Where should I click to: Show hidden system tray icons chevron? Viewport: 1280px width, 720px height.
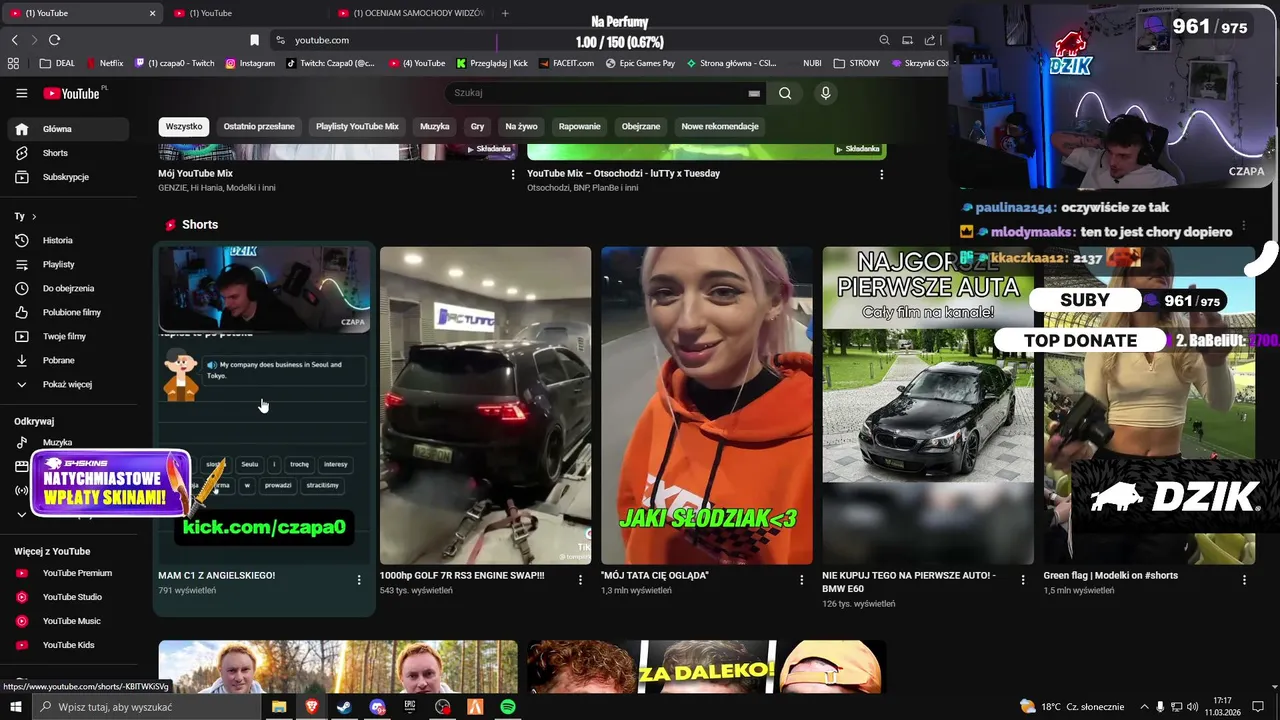(1144, 707)
